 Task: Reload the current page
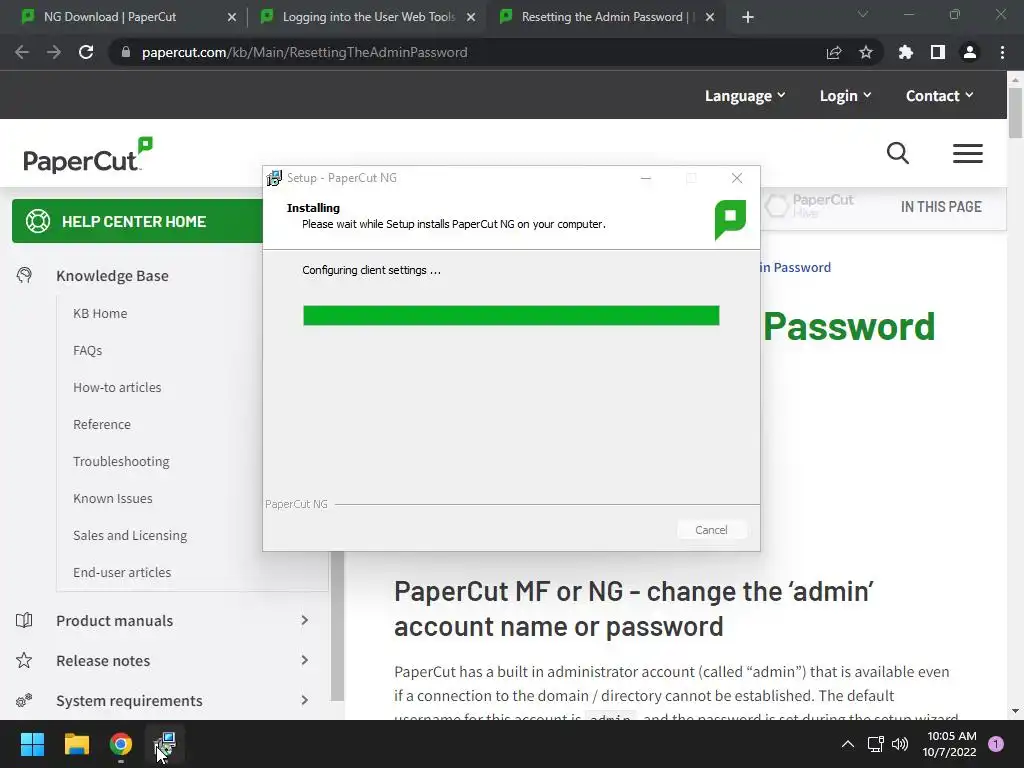click(x=86, y=52)
